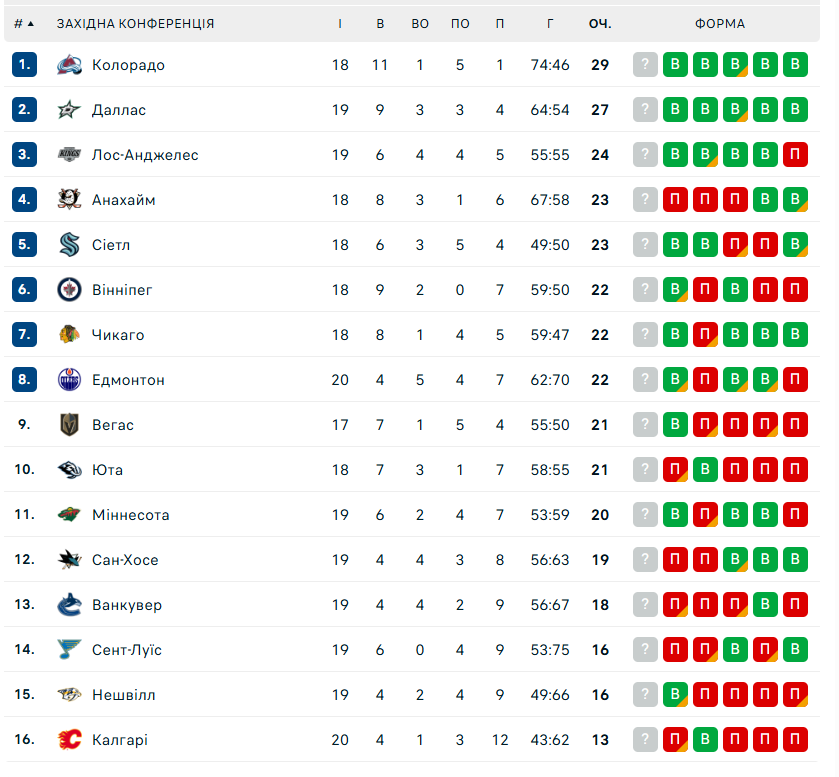839x777 pixels.
Task: Click the Colorado Avalanche team logo
Action: click(x=68, y=65)
